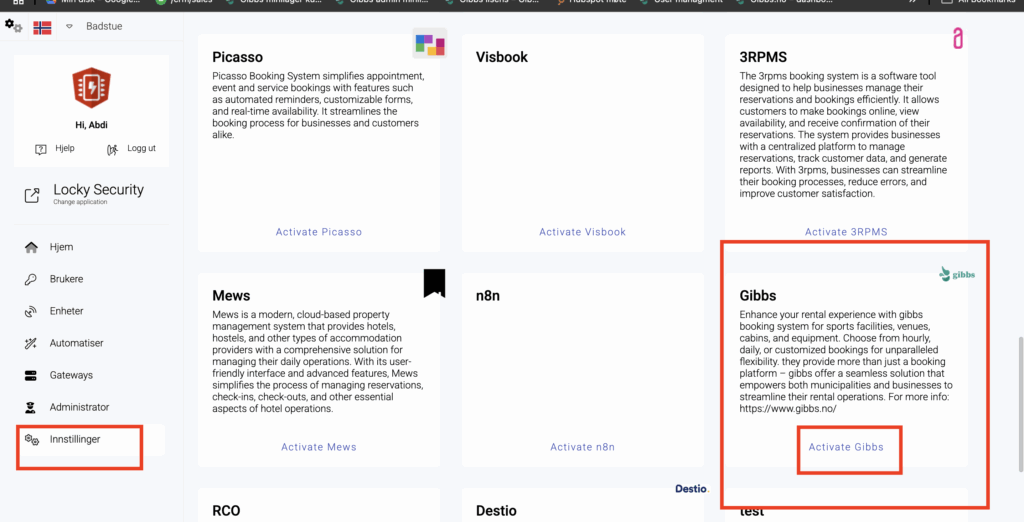Click the Logg ut link
Viewport: 1024px width, 522px height.
tap(140, 149)
